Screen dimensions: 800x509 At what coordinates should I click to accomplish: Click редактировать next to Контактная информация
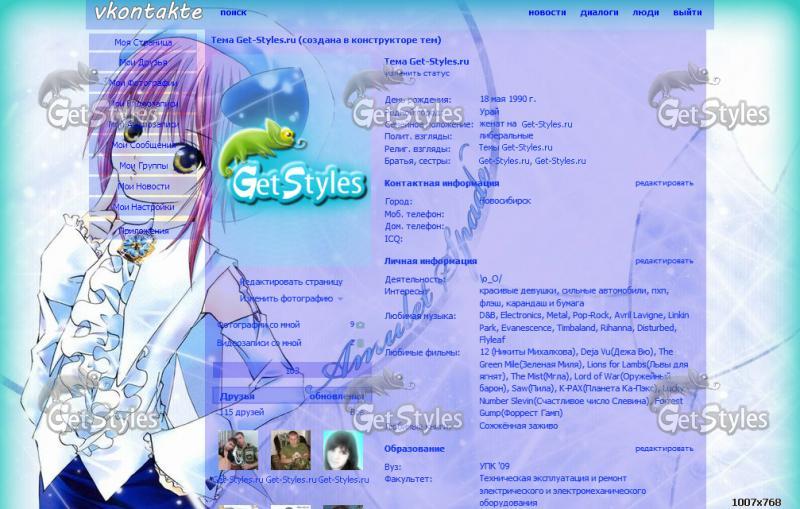tap(664, 183)
